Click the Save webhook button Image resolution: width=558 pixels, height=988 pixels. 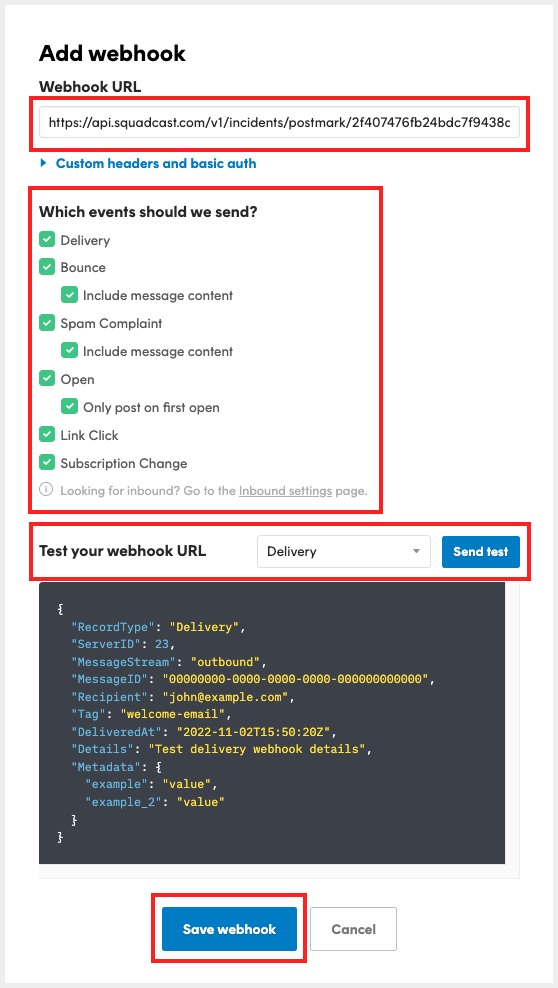[229, 929]
